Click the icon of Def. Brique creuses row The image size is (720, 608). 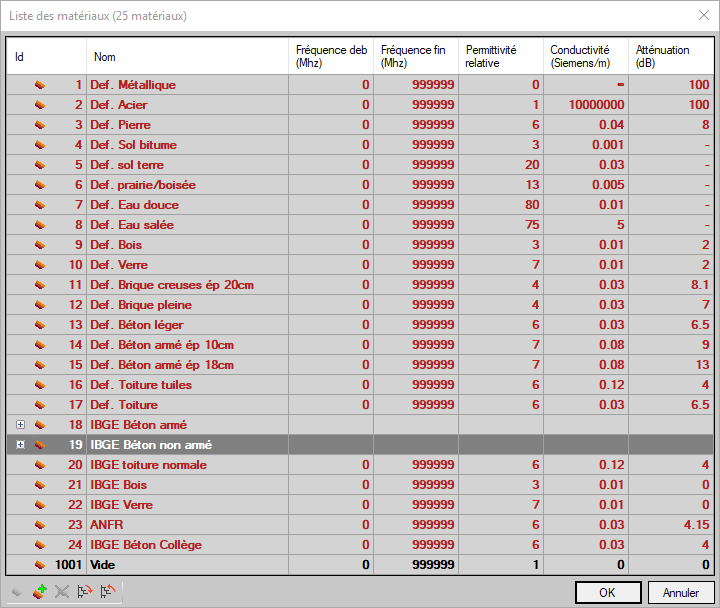coord(40,285)
